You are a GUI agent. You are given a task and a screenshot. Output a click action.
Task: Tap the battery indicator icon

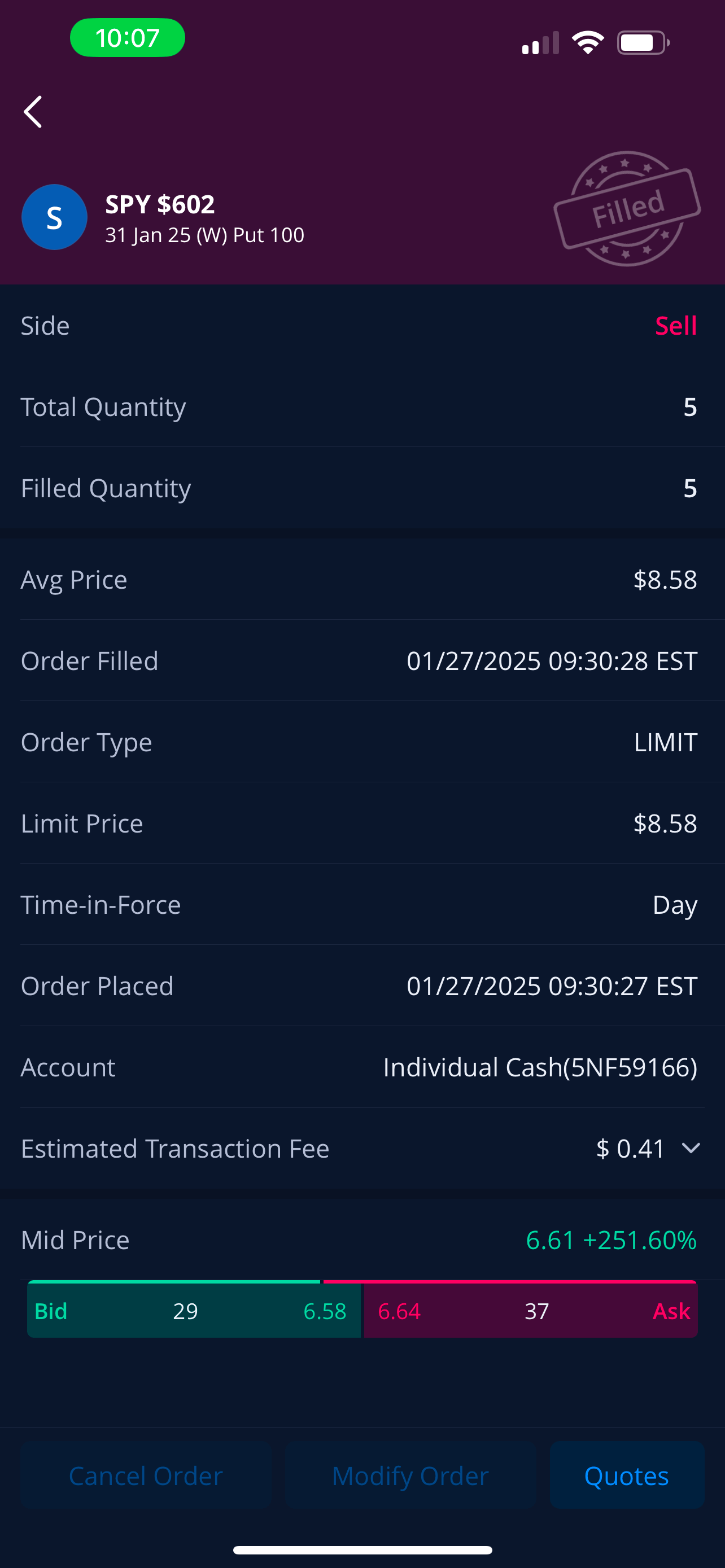644,42
